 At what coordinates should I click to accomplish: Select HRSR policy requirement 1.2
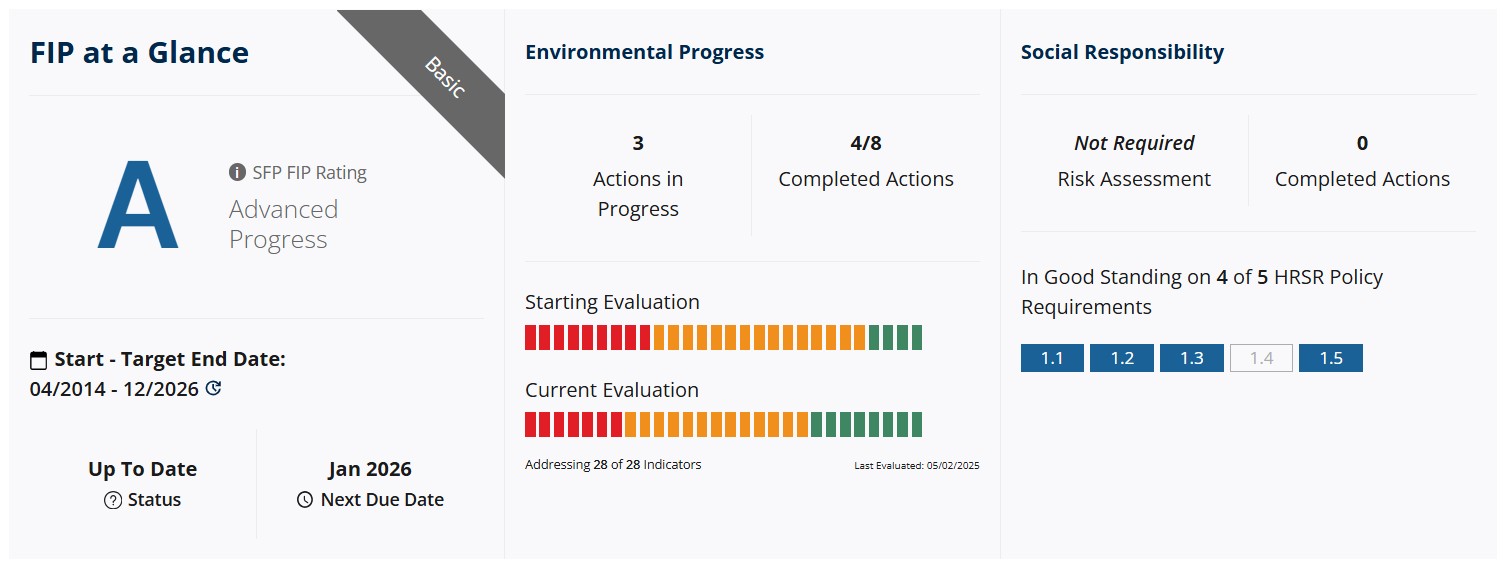(x=1122, y=358)
